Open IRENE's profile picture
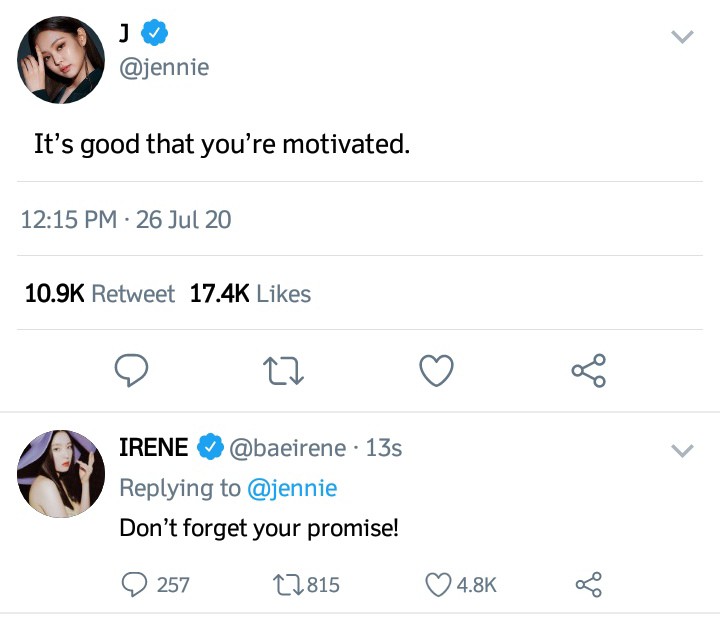This screenshot has height=624, width=720. tap(61, 474)
